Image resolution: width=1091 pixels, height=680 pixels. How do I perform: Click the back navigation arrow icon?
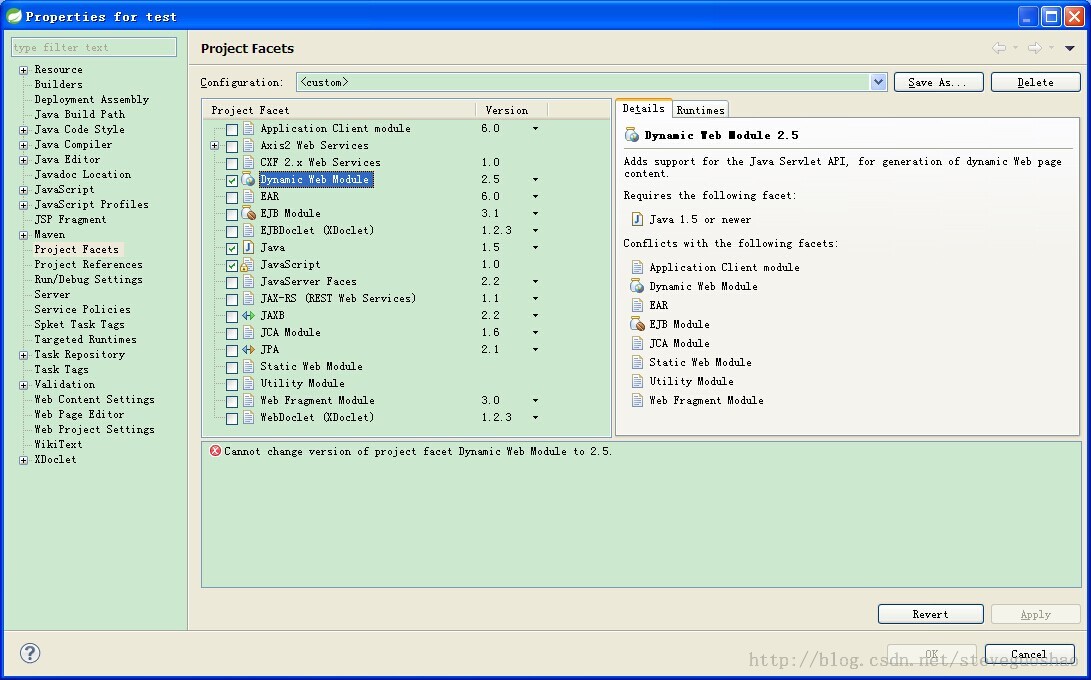999,48
